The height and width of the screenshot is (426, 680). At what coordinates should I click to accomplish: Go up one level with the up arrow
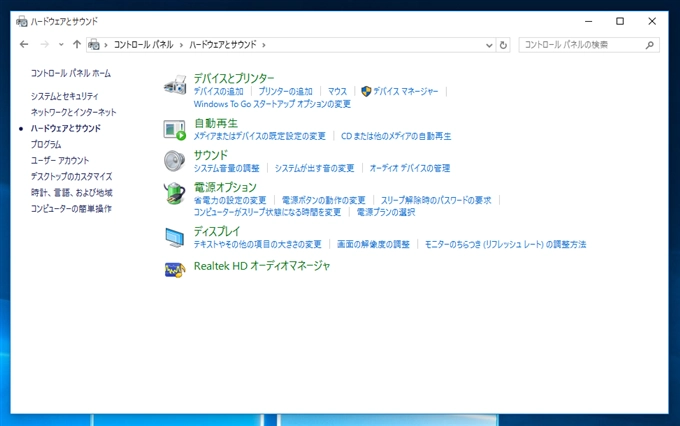pyautogui.click(x=77, y=44)
